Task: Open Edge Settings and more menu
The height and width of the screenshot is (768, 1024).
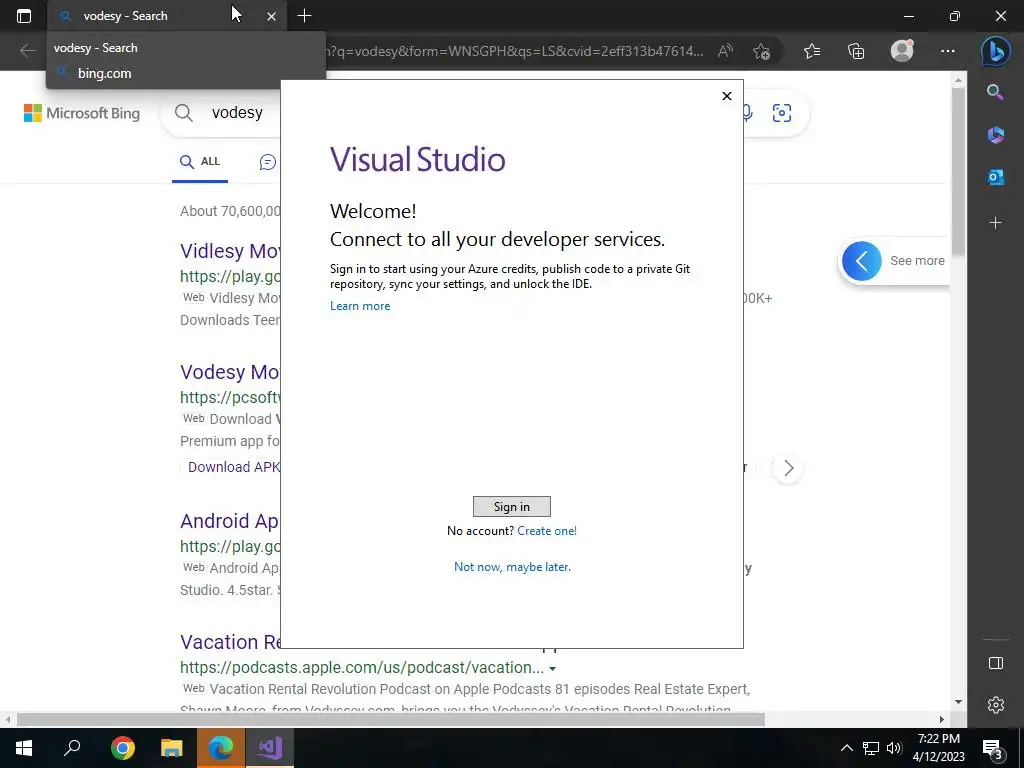Action: click(x=948, y=51)
